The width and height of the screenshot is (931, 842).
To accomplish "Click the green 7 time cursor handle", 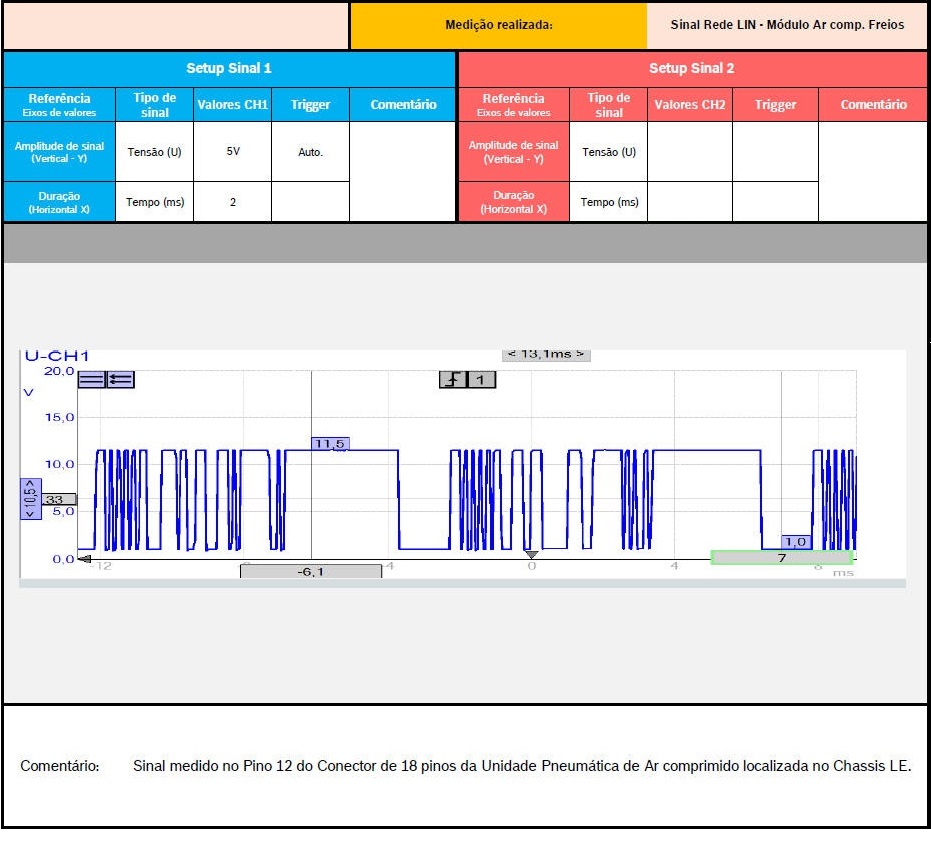I will coord(781,558).
